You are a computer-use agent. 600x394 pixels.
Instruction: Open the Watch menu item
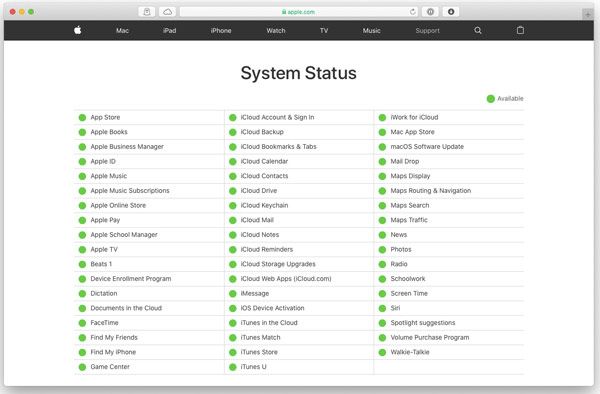[x=276, y=31]
